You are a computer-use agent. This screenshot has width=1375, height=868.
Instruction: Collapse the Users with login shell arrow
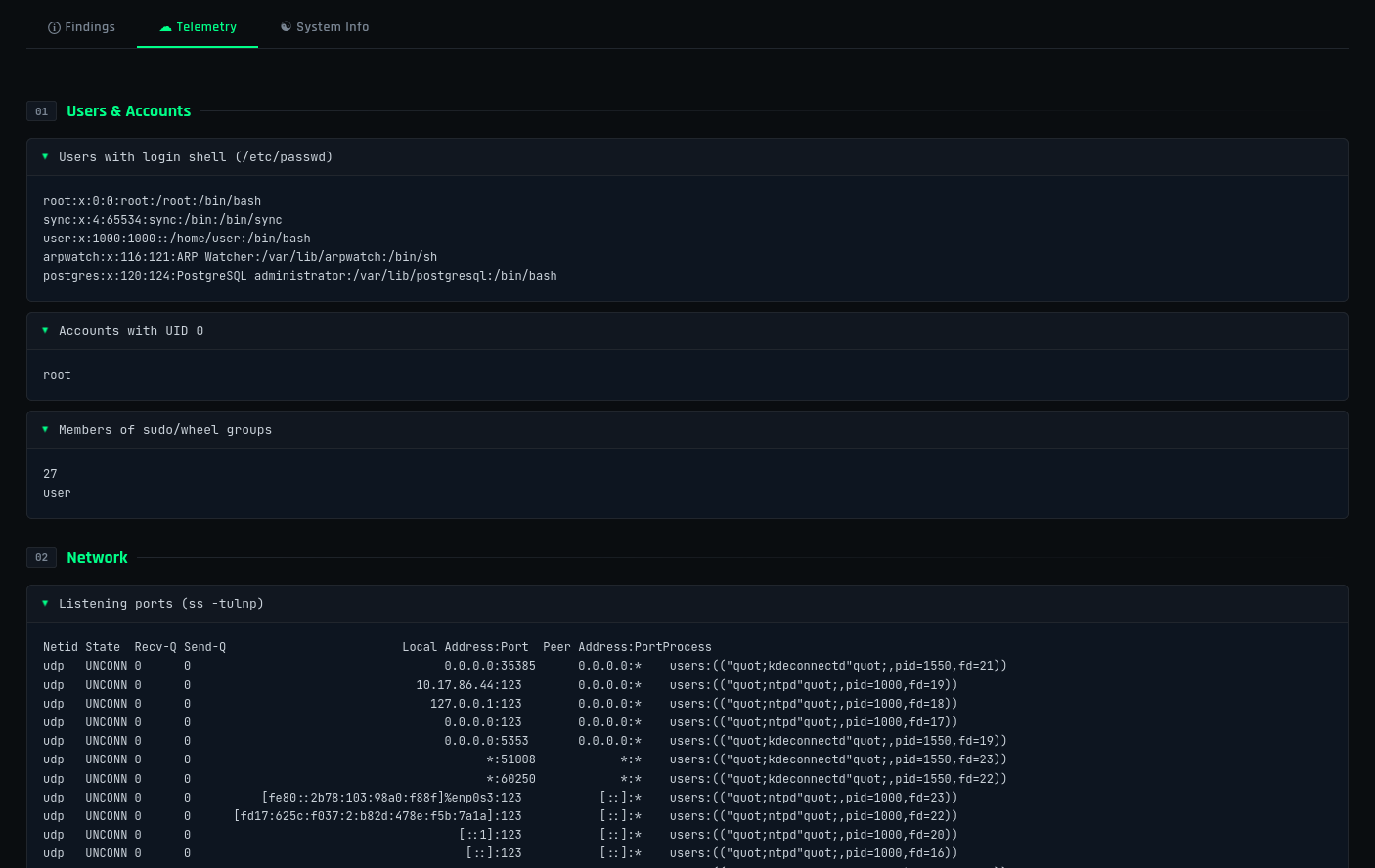45,156
